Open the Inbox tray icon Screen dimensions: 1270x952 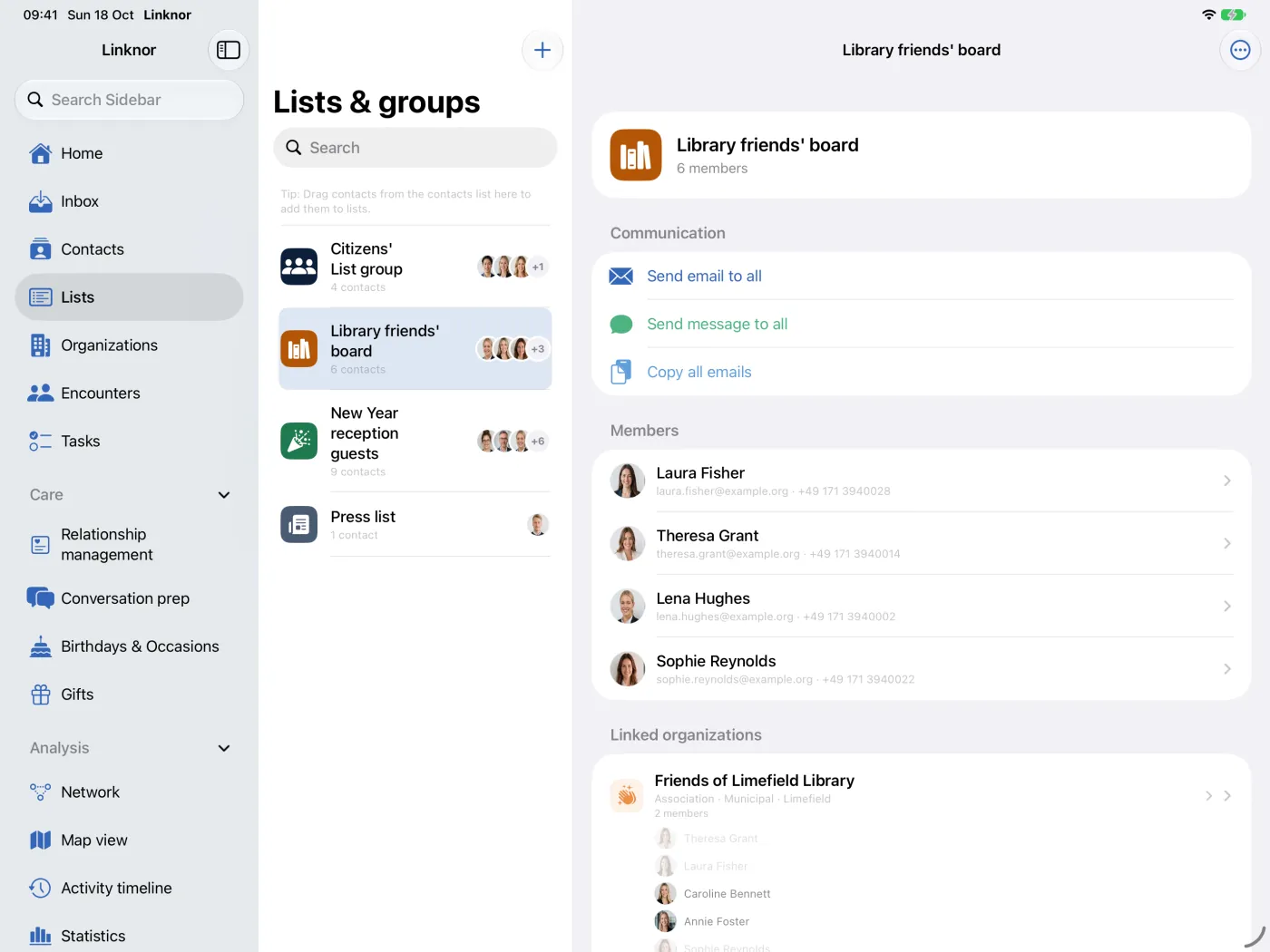point(41,201)
